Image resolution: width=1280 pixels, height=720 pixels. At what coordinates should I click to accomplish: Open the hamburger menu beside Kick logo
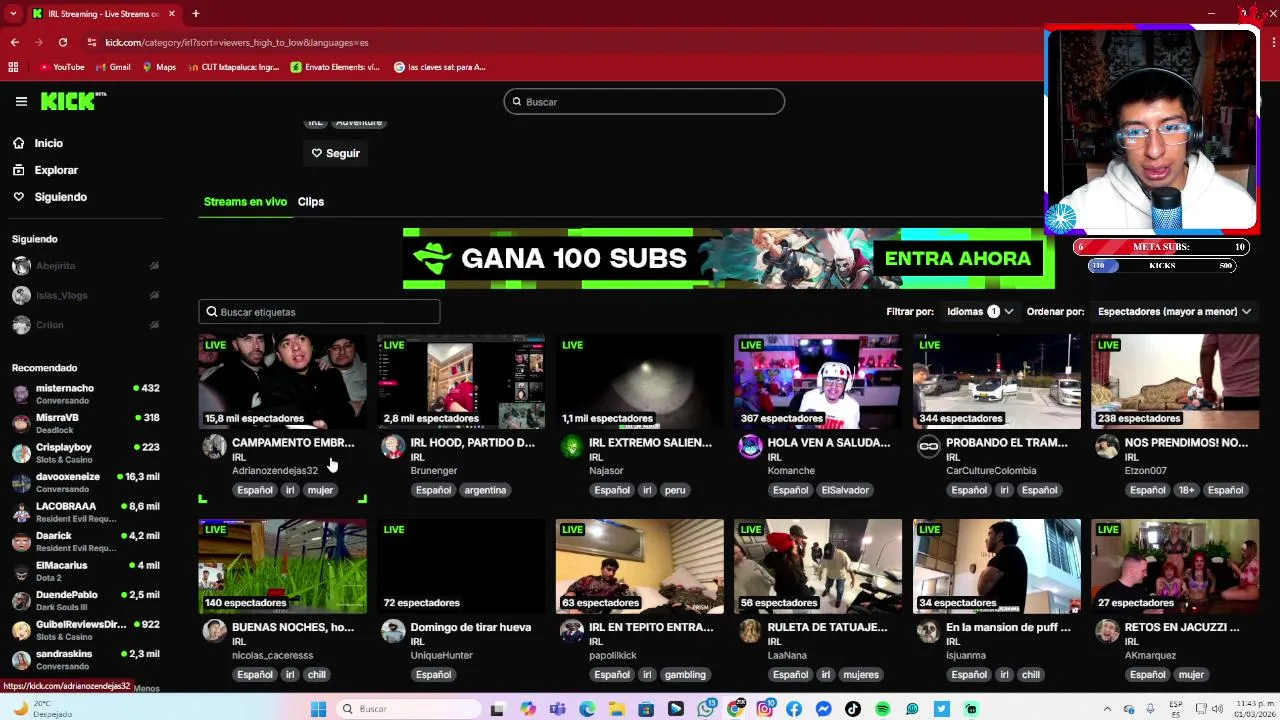tap(21, 101)
